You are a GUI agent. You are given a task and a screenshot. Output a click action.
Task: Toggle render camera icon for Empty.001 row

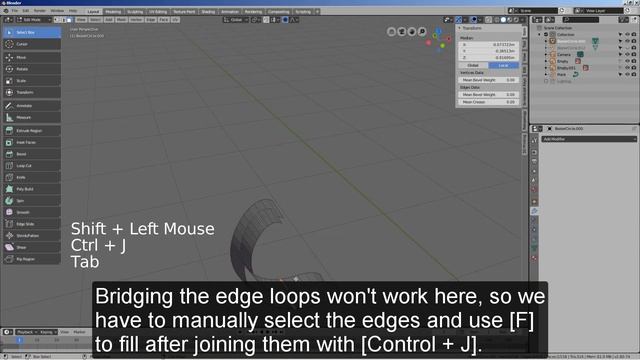tap(633, 68)
